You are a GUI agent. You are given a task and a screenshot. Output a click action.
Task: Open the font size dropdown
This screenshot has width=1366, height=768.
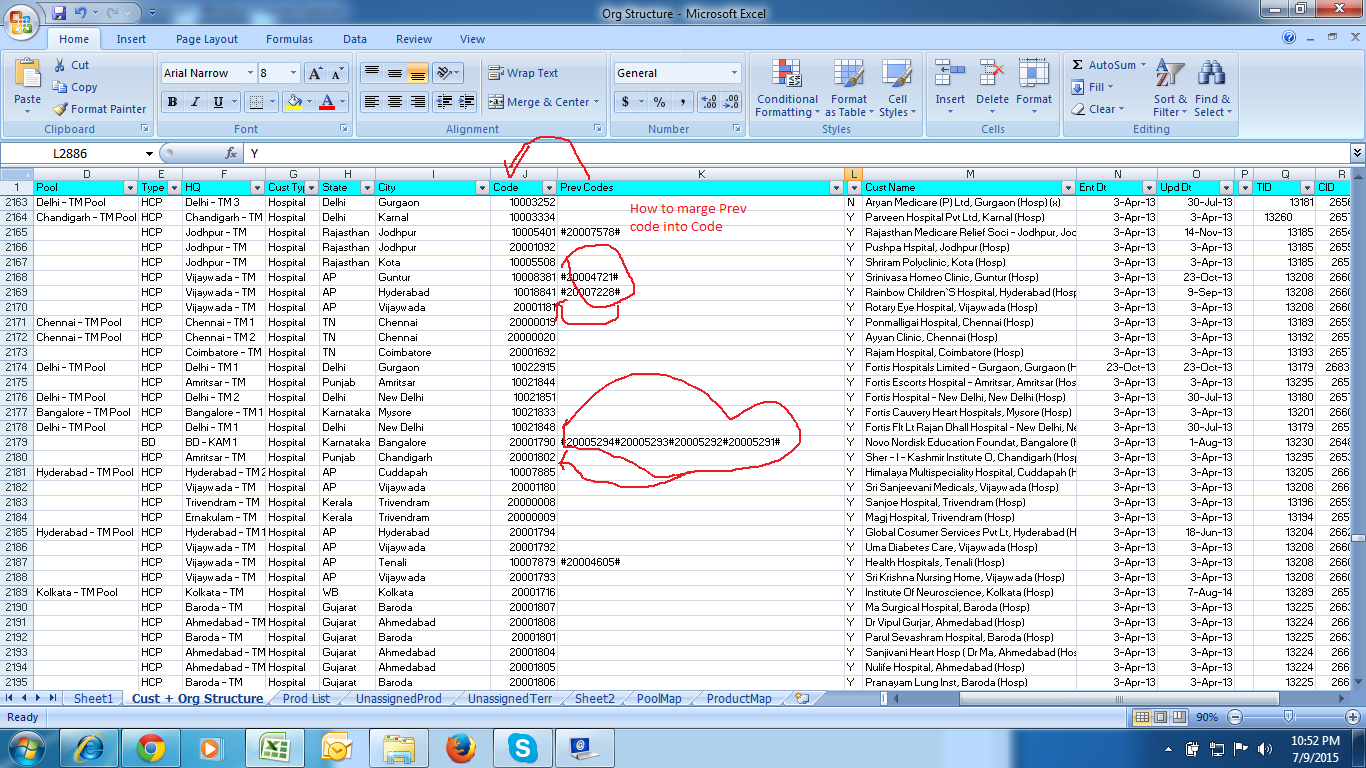pyautogui.click(x=293, y=73)
